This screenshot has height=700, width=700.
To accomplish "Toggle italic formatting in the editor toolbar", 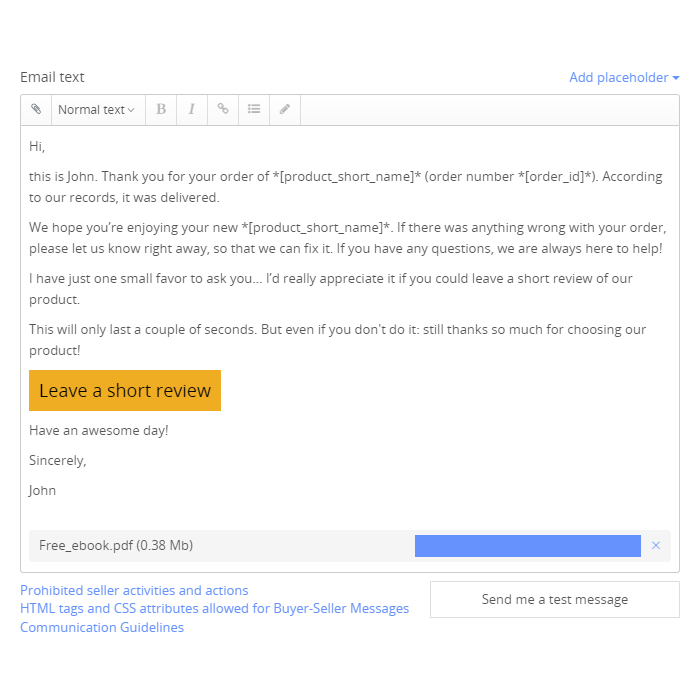I will click(x=191, y=110).
